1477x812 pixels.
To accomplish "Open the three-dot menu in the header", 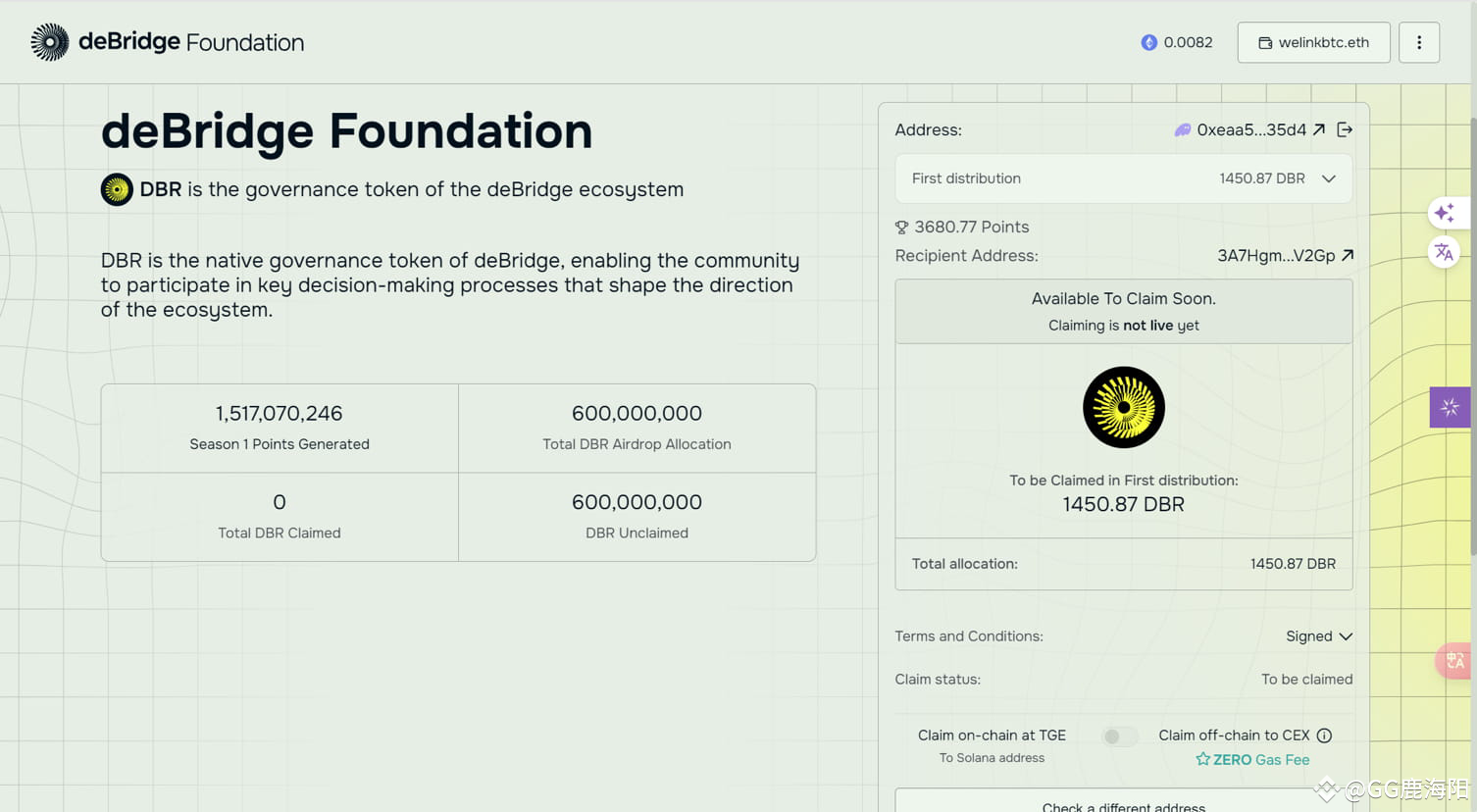I will tap(1419, 42).
